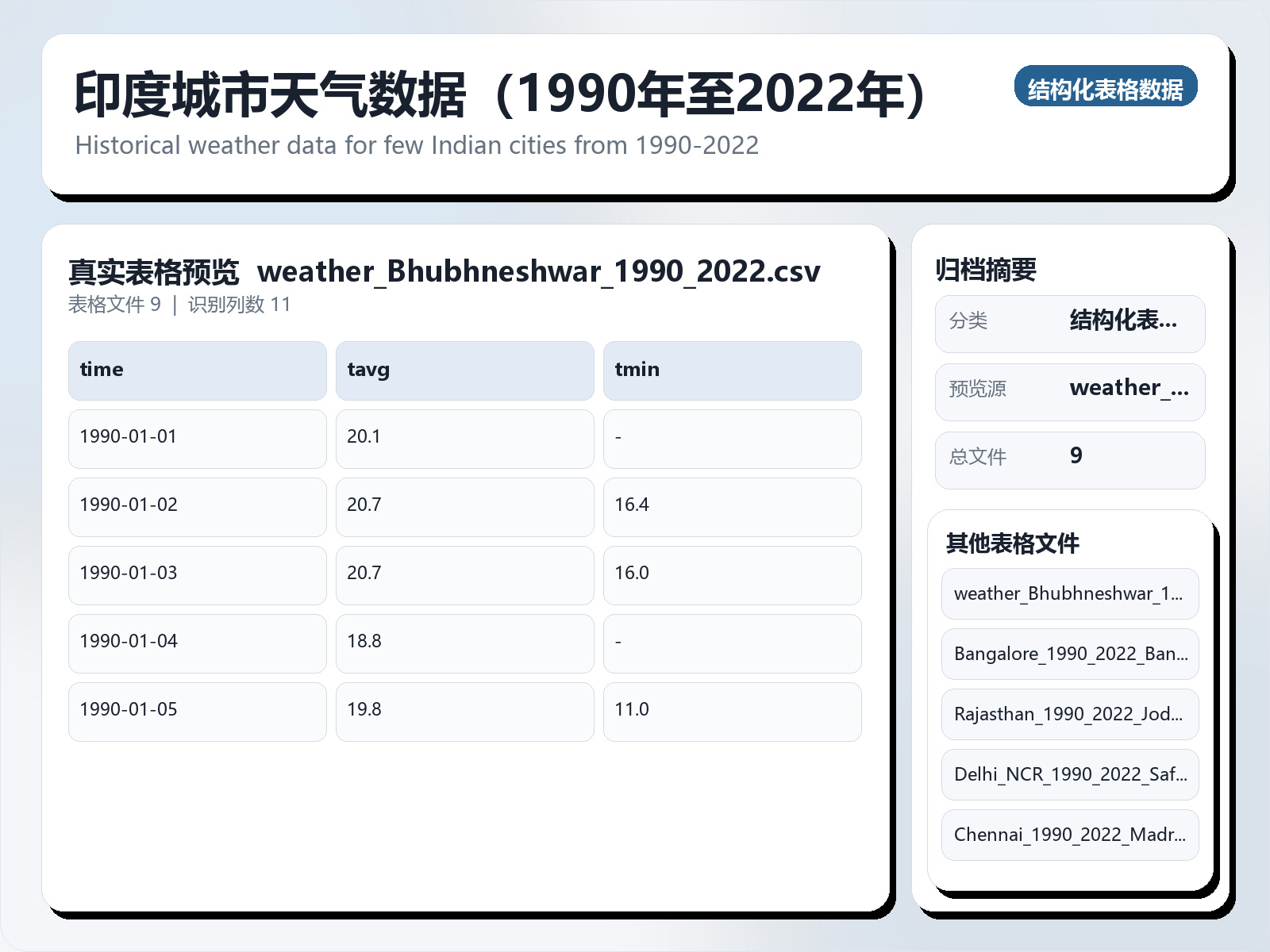Expand the truncated 预览源 value weather_...
1270x952 pixels.
[1130, 389]
